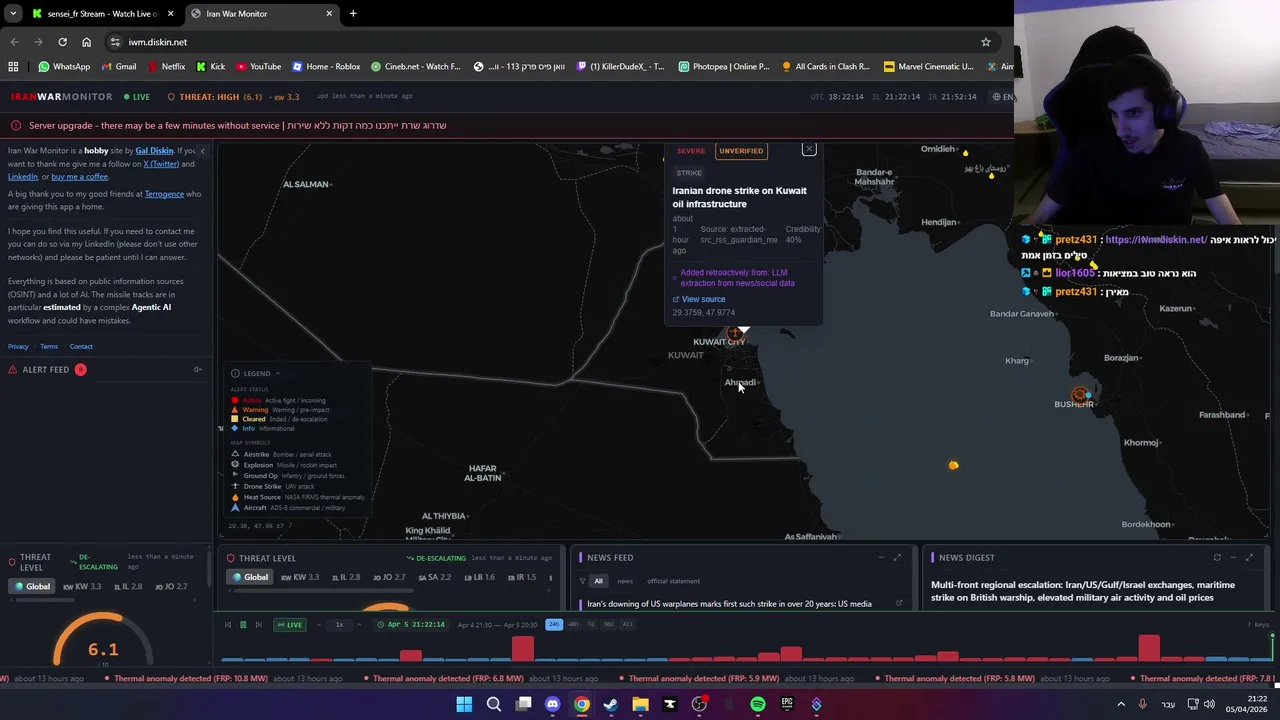Click the news feed filter funnel icon
Image resolution: width=1280 pixels, height=720 pixels.
tap(582, 581)
